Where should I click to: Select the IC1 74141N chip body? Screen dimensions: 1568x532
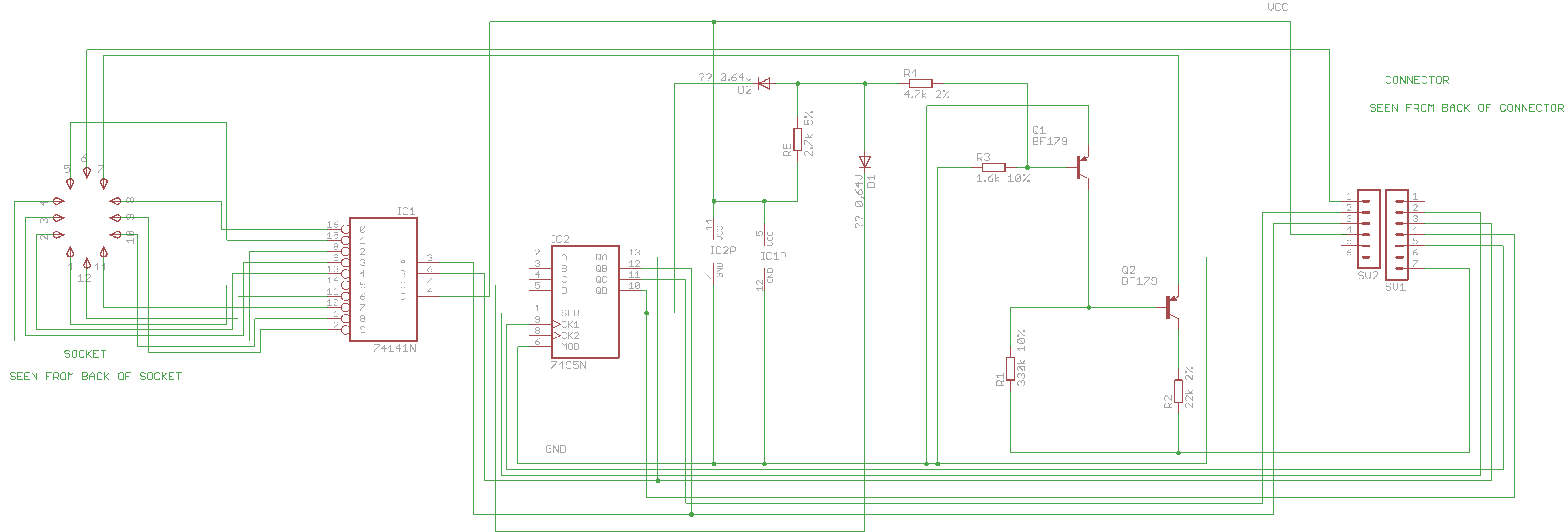[x=384, y=279]
